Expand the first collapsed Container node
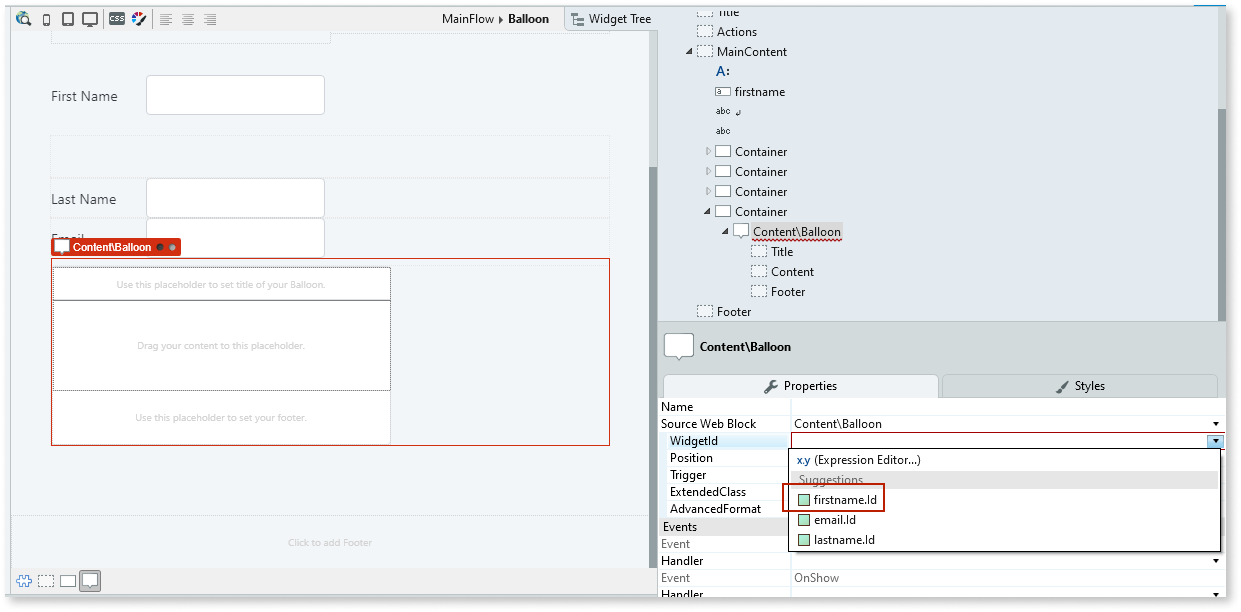This screenshot has height=612, width=1241. (707, 151)
